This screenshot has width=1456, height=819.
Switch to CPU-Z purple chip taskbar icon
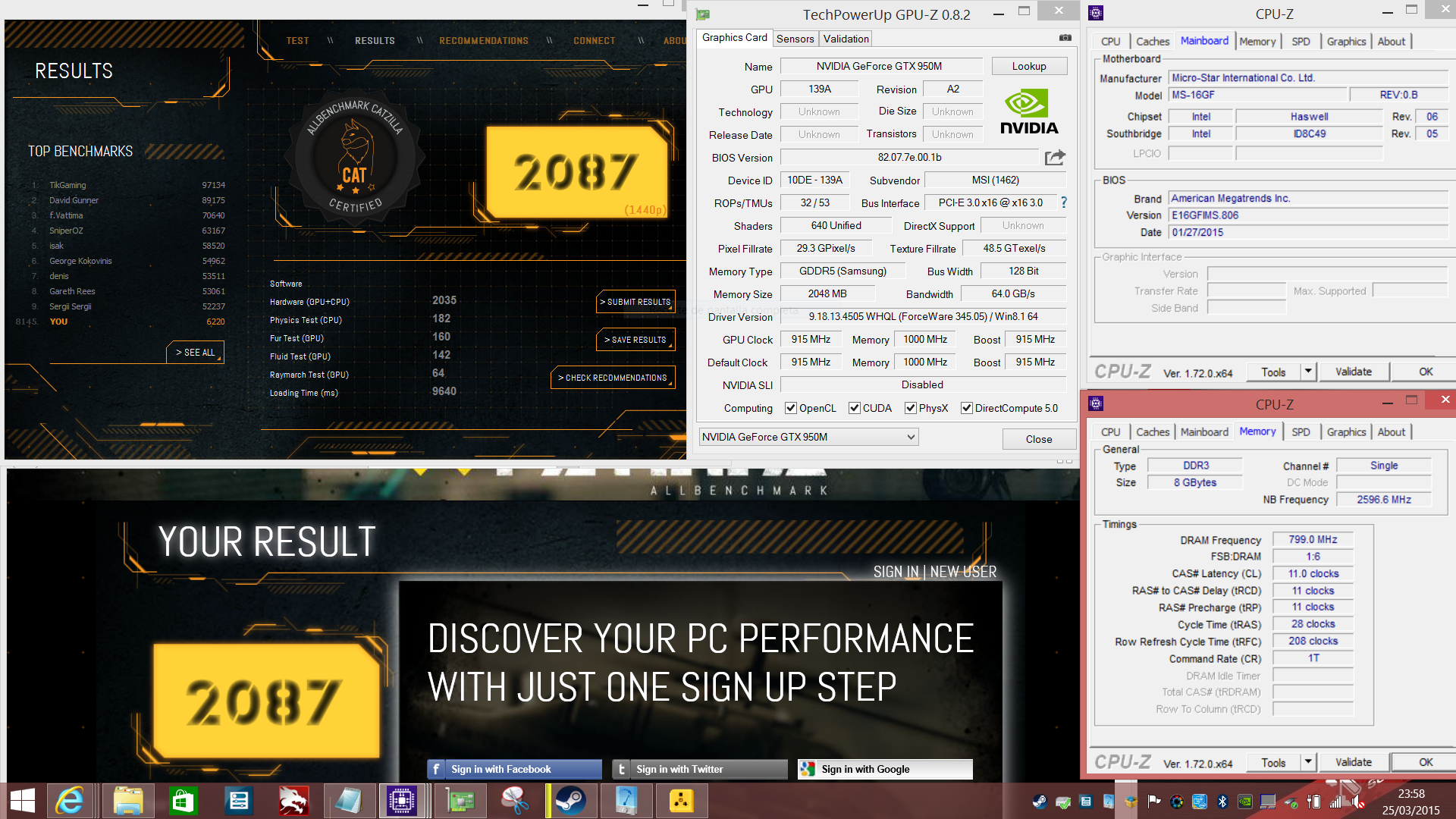coord(402,801)
